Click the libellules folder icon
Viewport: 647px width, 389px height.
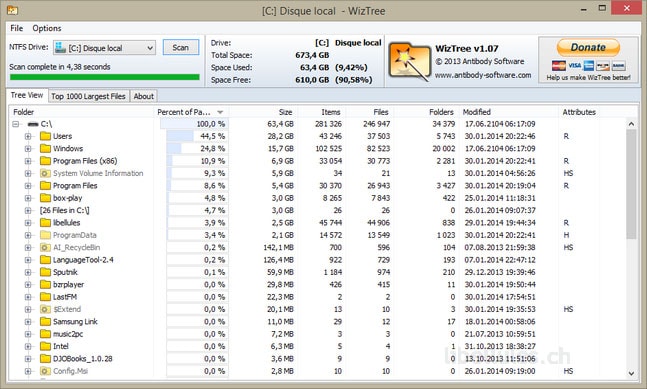coord(45,223)
